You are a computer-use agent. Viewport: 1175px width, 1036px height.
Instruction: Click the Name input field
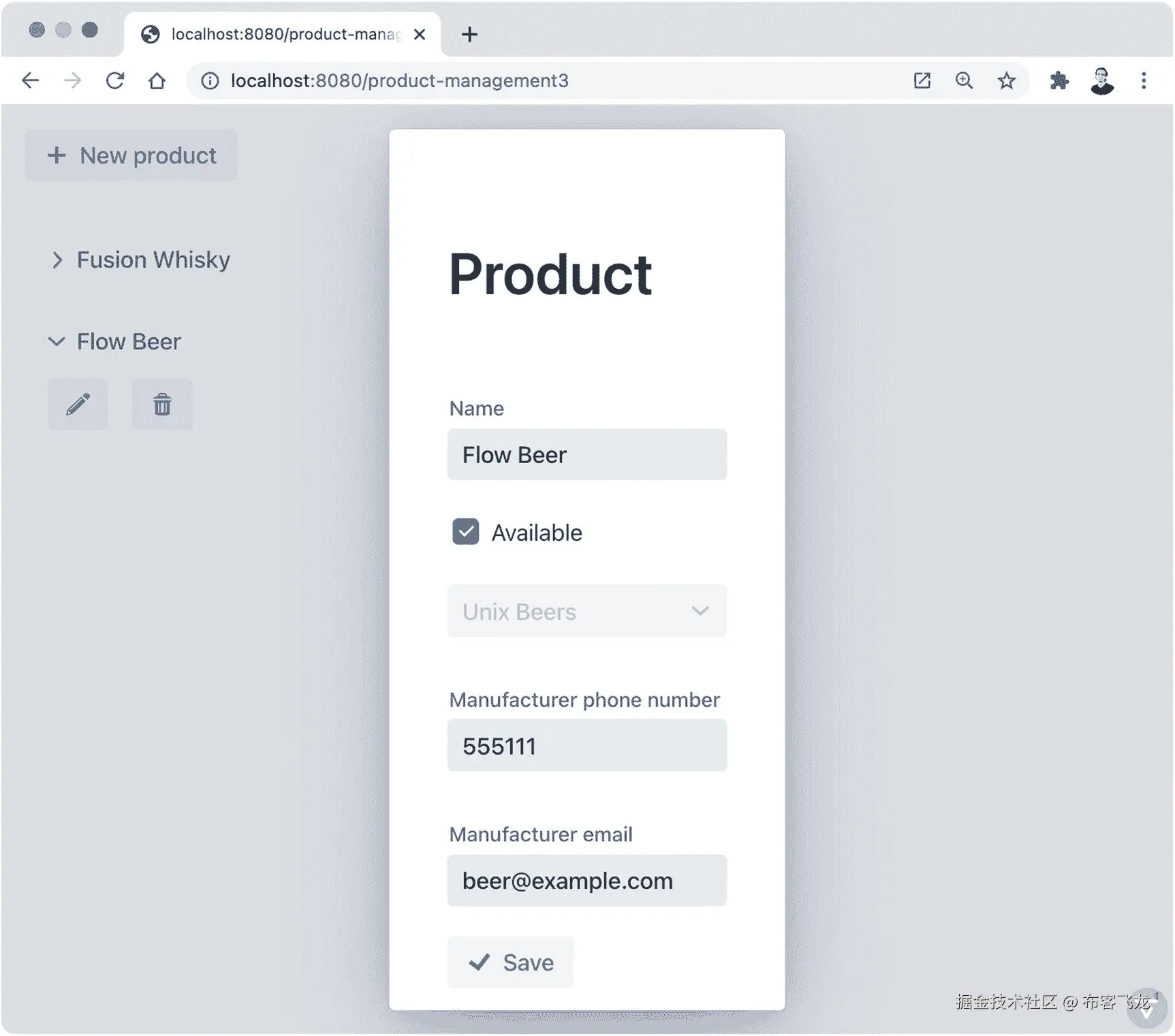point(586,455)
